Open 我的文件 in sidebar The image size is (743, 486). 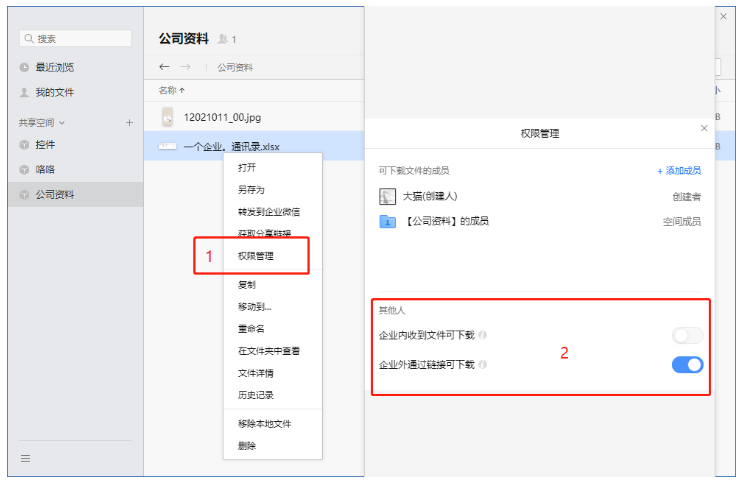(x=54, y=92)
